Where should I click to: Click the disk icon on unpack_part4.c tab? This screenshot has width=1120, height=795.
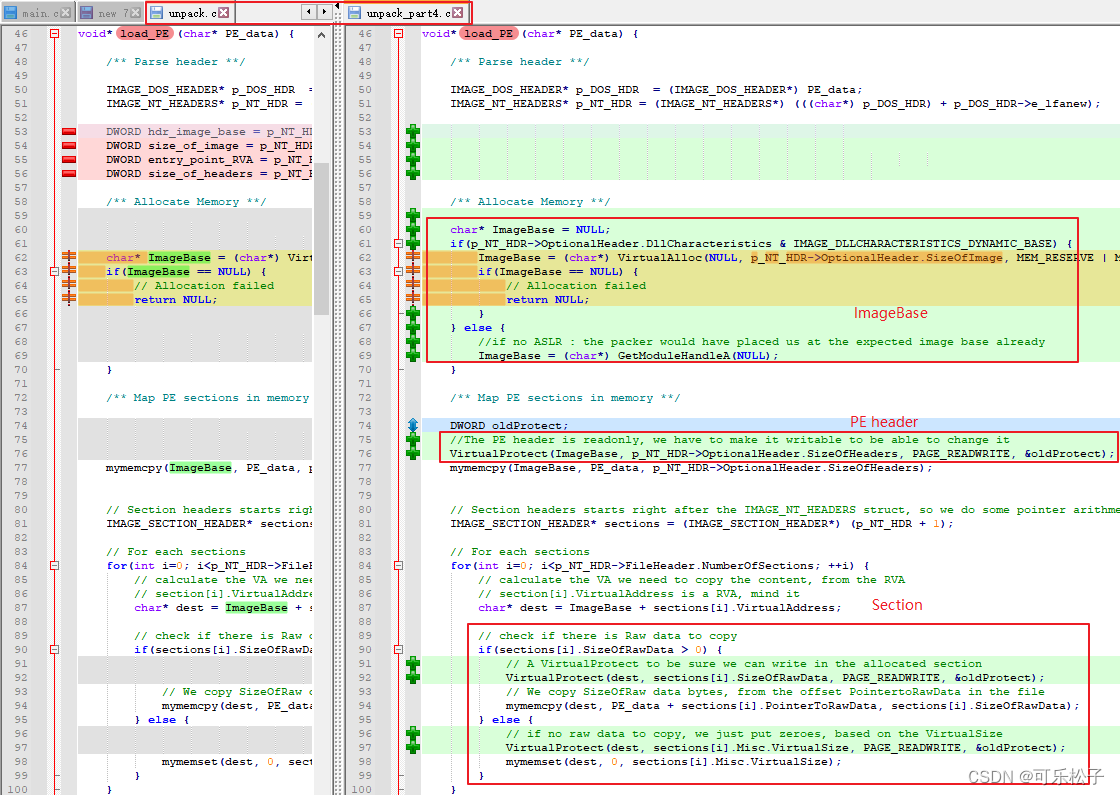click(x=354, y=13)
